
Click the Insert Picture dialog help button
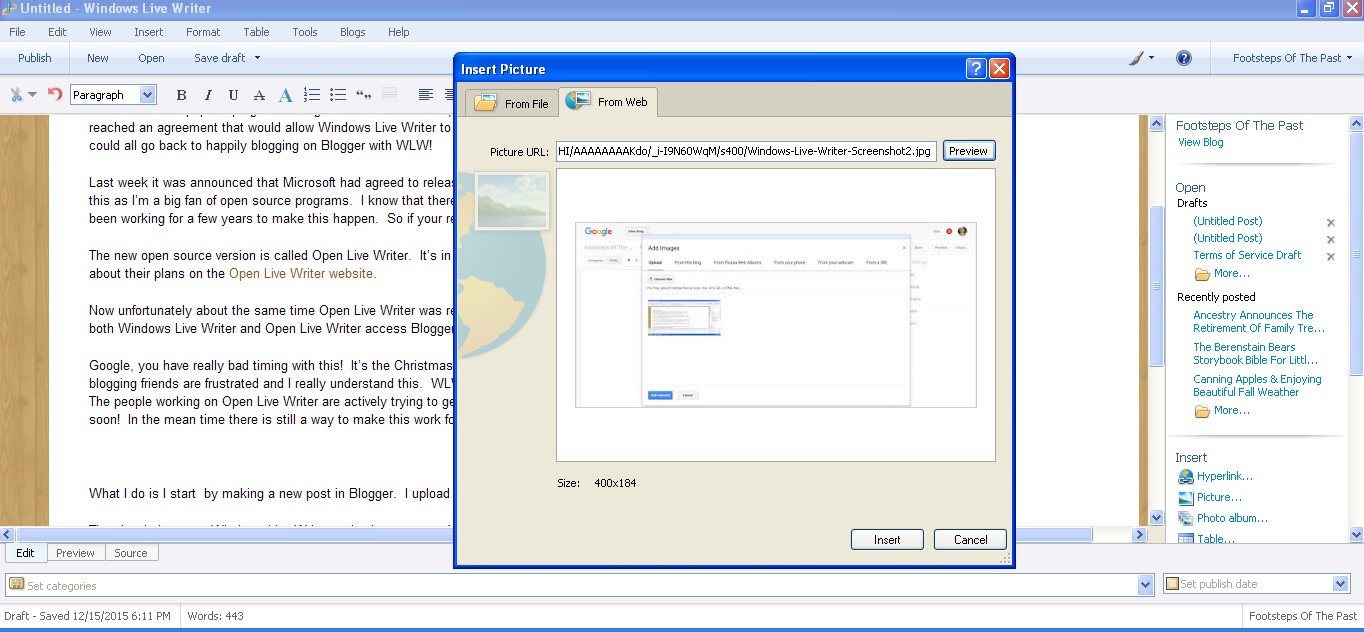(976, 69)
